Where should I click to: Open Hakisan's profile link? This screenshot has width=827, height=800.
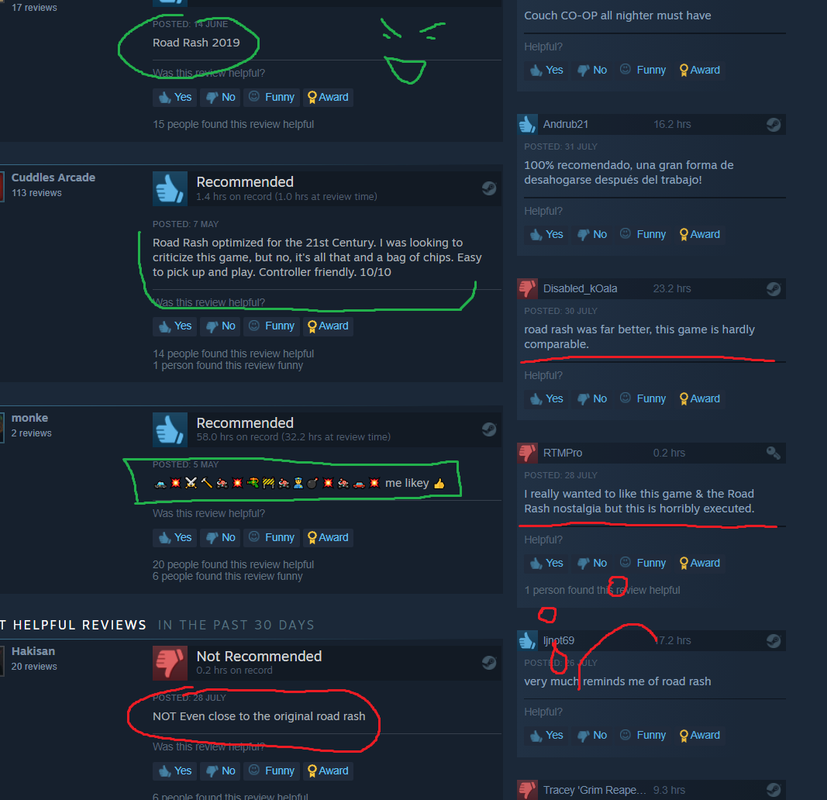point(33,651)
